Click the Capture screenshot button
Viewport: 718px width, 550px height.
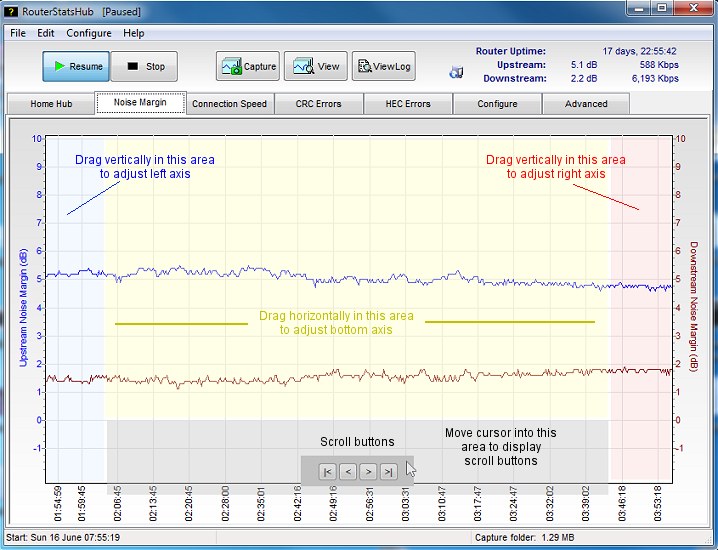[x=248, y=67]
